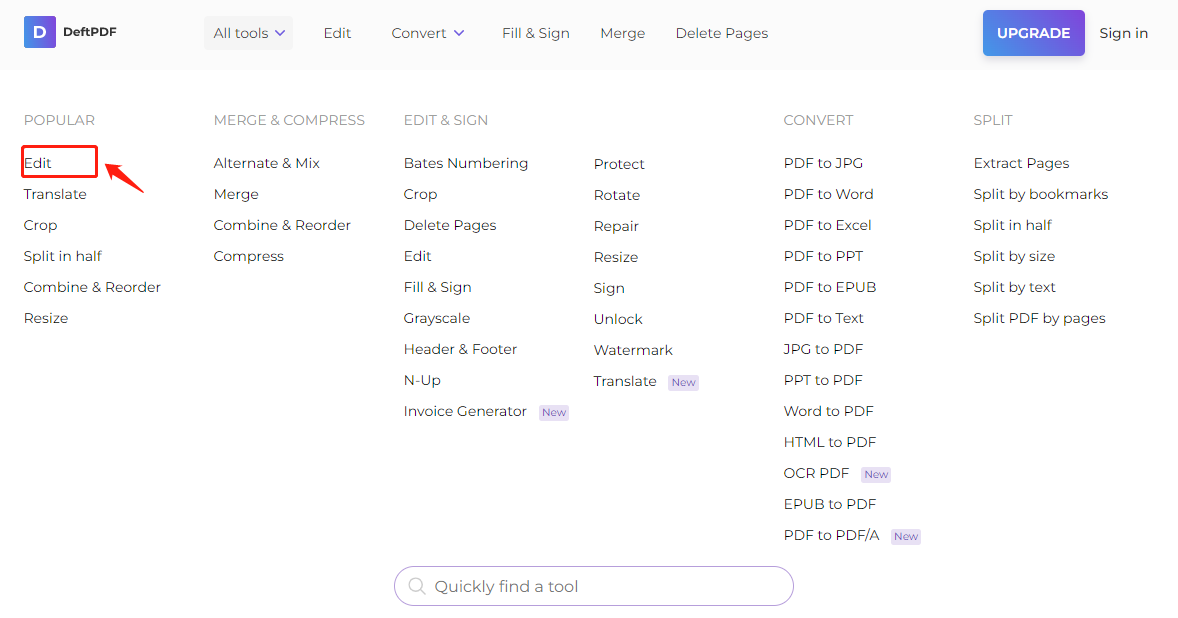Screen dimensions: 1178x618
Task: Collapse the All tools selector
Action: point(248,32)
